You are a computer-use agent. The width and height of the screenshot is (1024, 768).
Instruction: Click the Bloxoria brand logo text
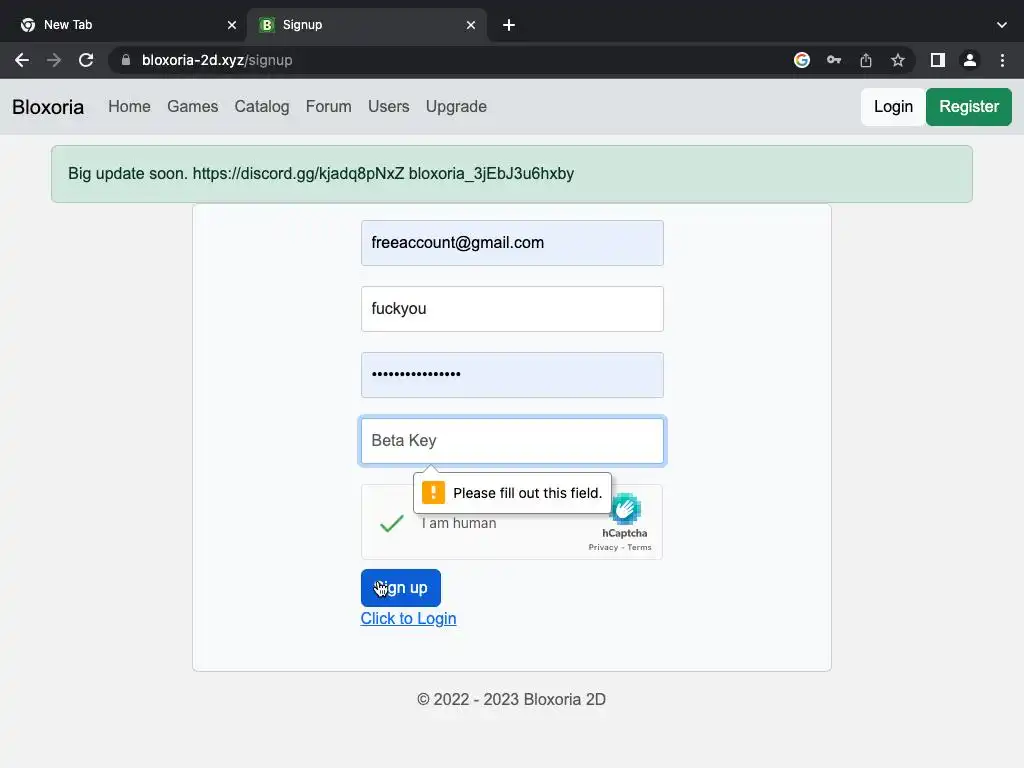coord(48,106)
